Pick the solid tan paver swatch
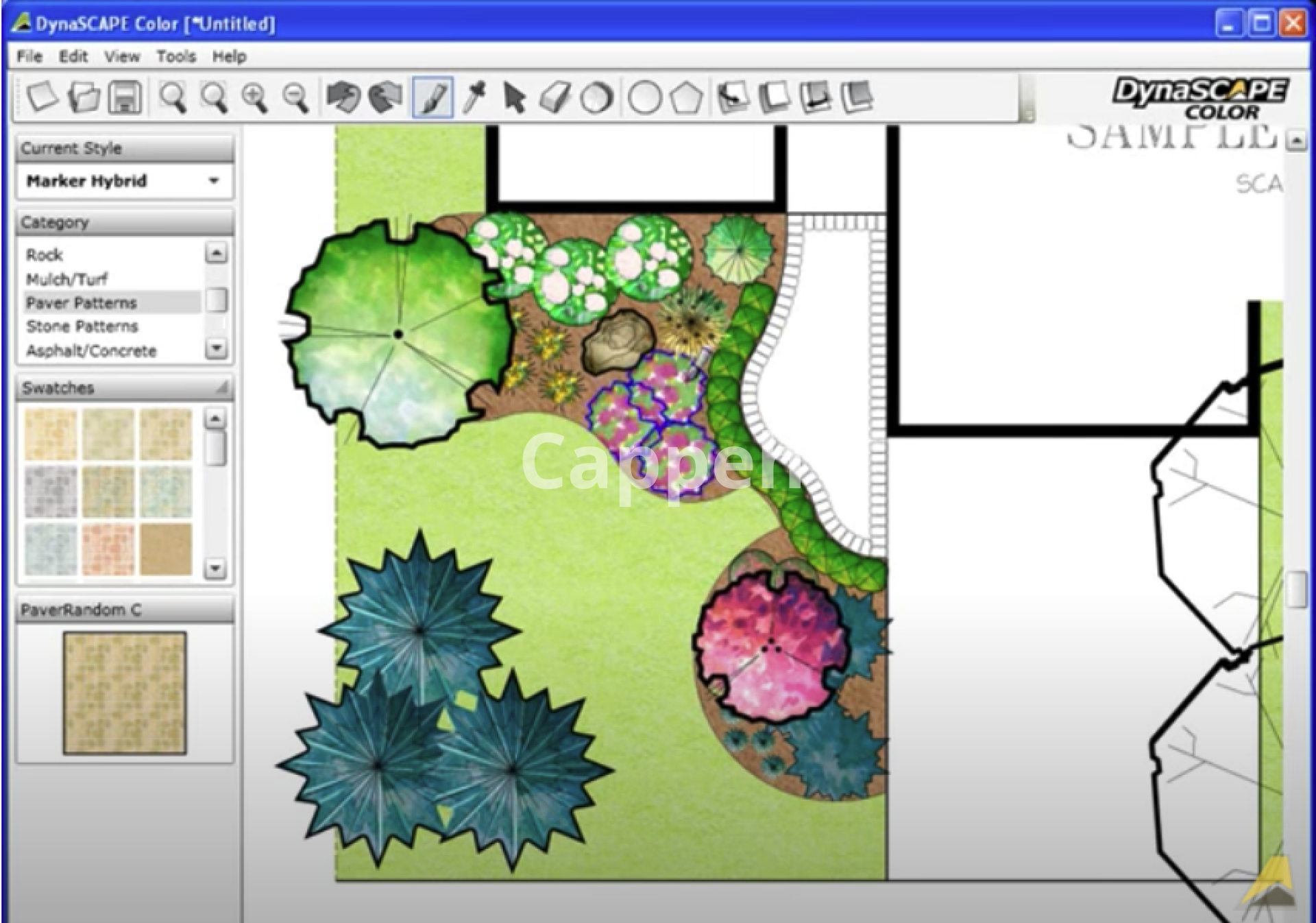The width and height of the screenshot is (1316, 923). [x=166, y=550]
